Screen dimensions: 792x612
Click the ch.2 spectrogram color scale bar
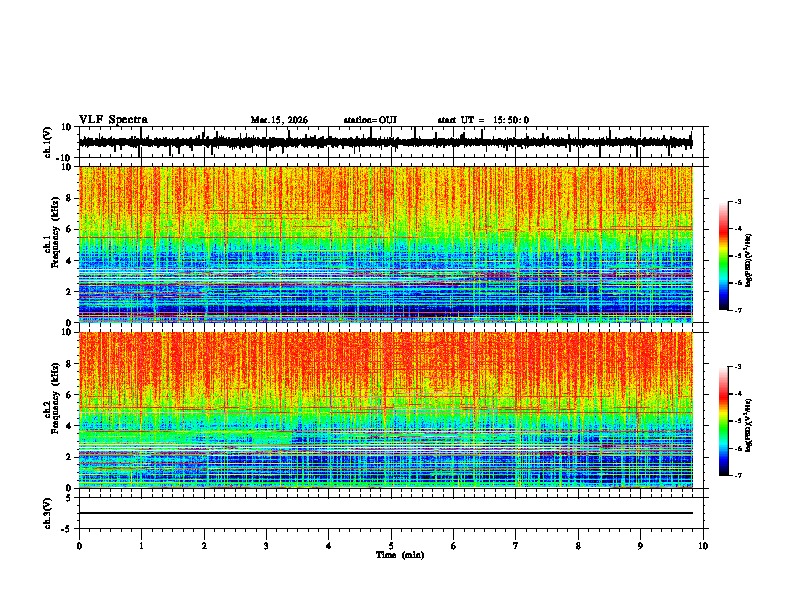[x=723, y=421]
